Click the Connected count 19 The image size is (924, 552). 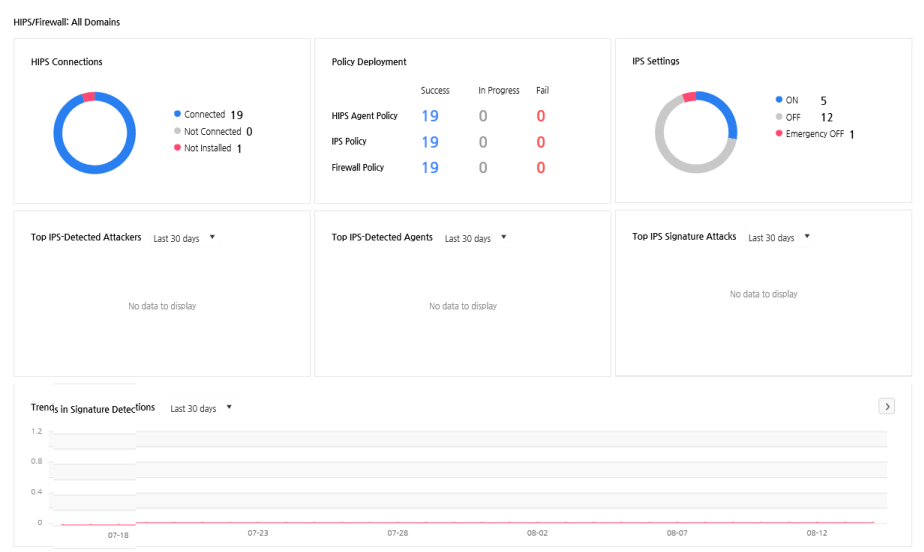[236, 115]
